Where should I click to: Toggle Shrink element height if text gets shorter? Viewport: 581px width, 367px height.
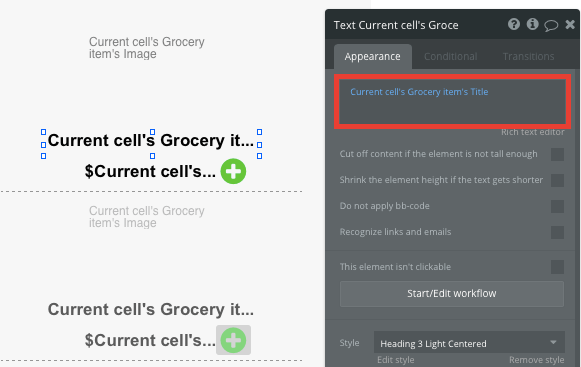pos(557,180)
